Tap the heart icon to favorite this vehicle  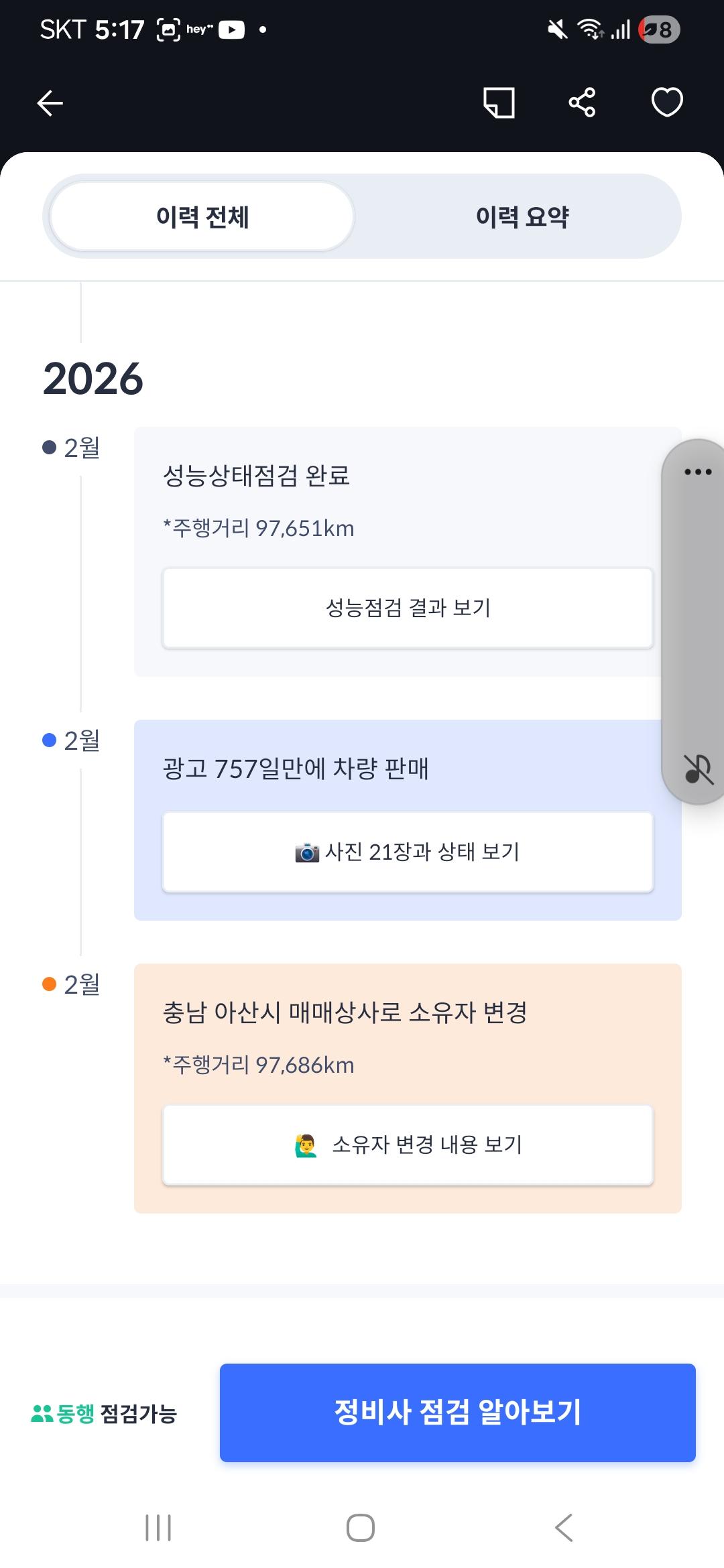pyautogui.click(x=667, y=102)
